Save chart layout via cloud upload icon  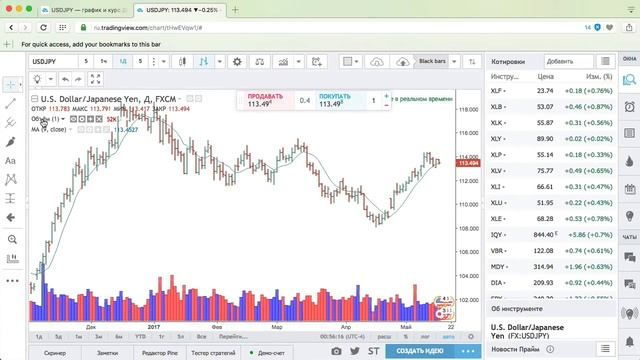click(402, 62)
